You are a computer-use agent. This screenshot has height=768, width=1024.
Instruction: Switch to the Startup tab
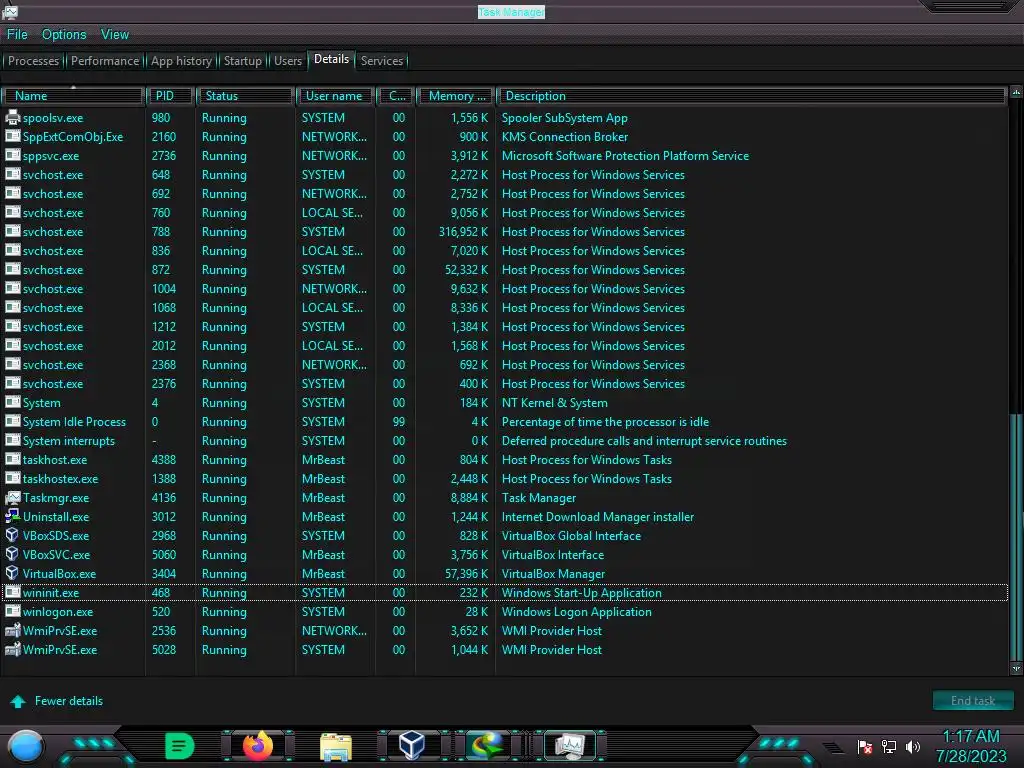coord(242,61)
